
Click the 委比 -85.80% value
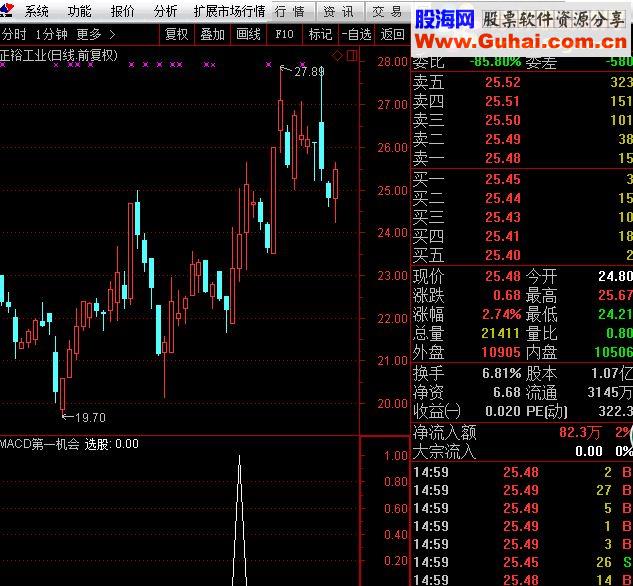point(495,61)
